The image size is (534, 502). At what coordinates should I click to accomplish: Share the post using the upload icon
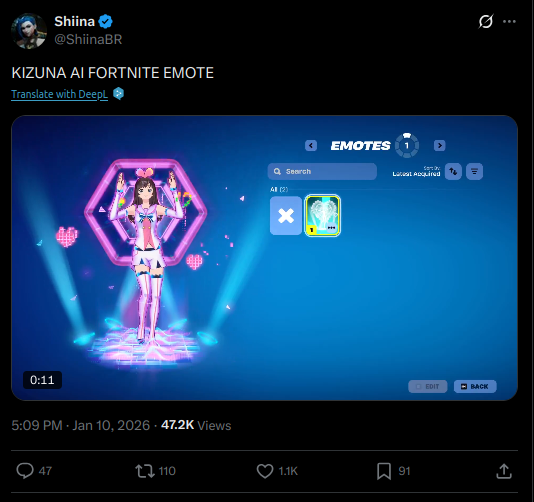(504, 471)
